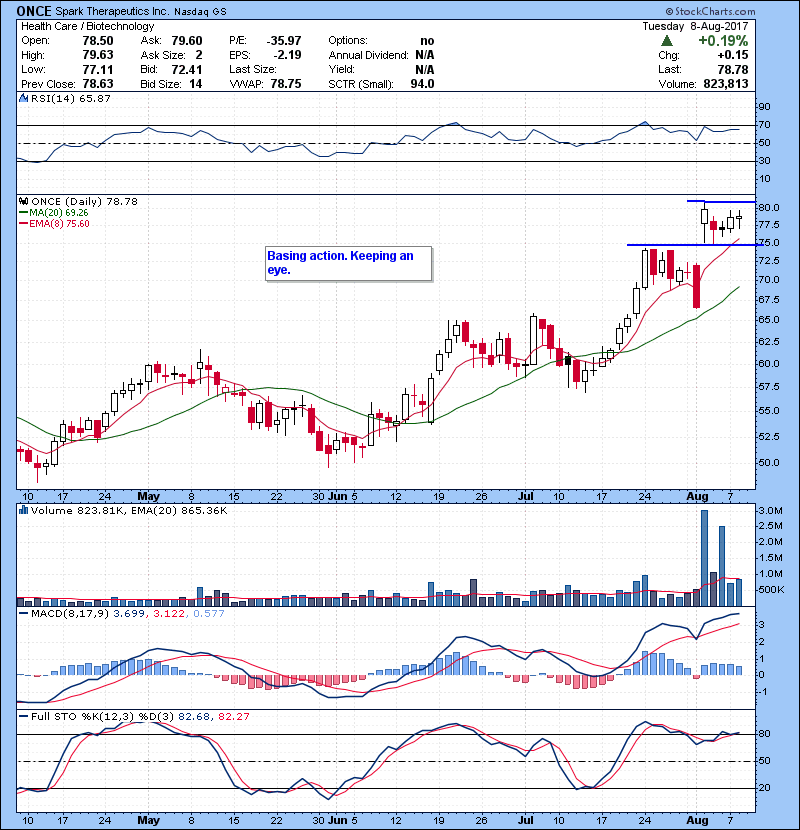Select the header Volume value 823,813

(726, 84)
